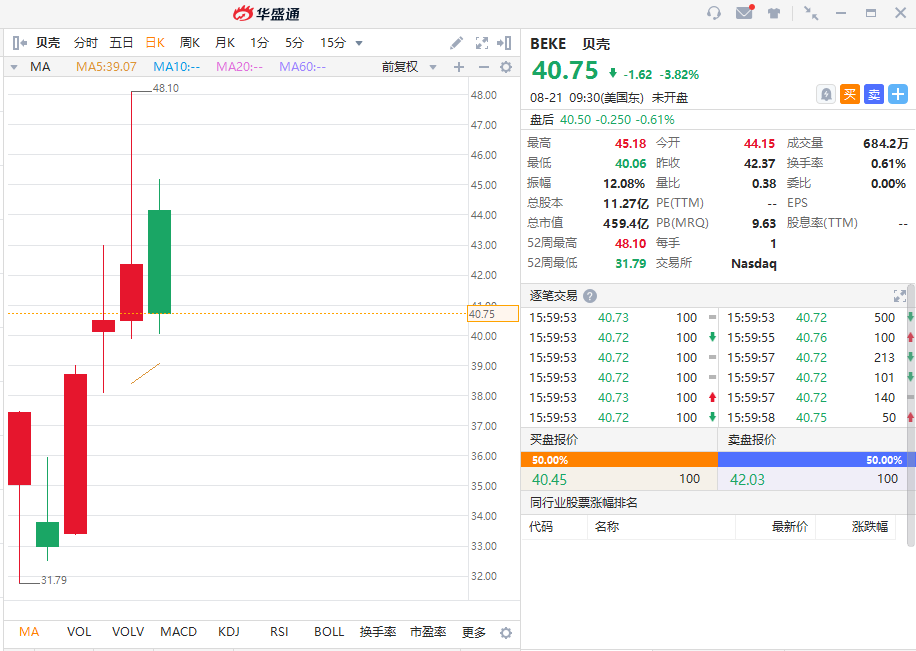Add BEKE to watchlist with plus icon

(898, 94)
